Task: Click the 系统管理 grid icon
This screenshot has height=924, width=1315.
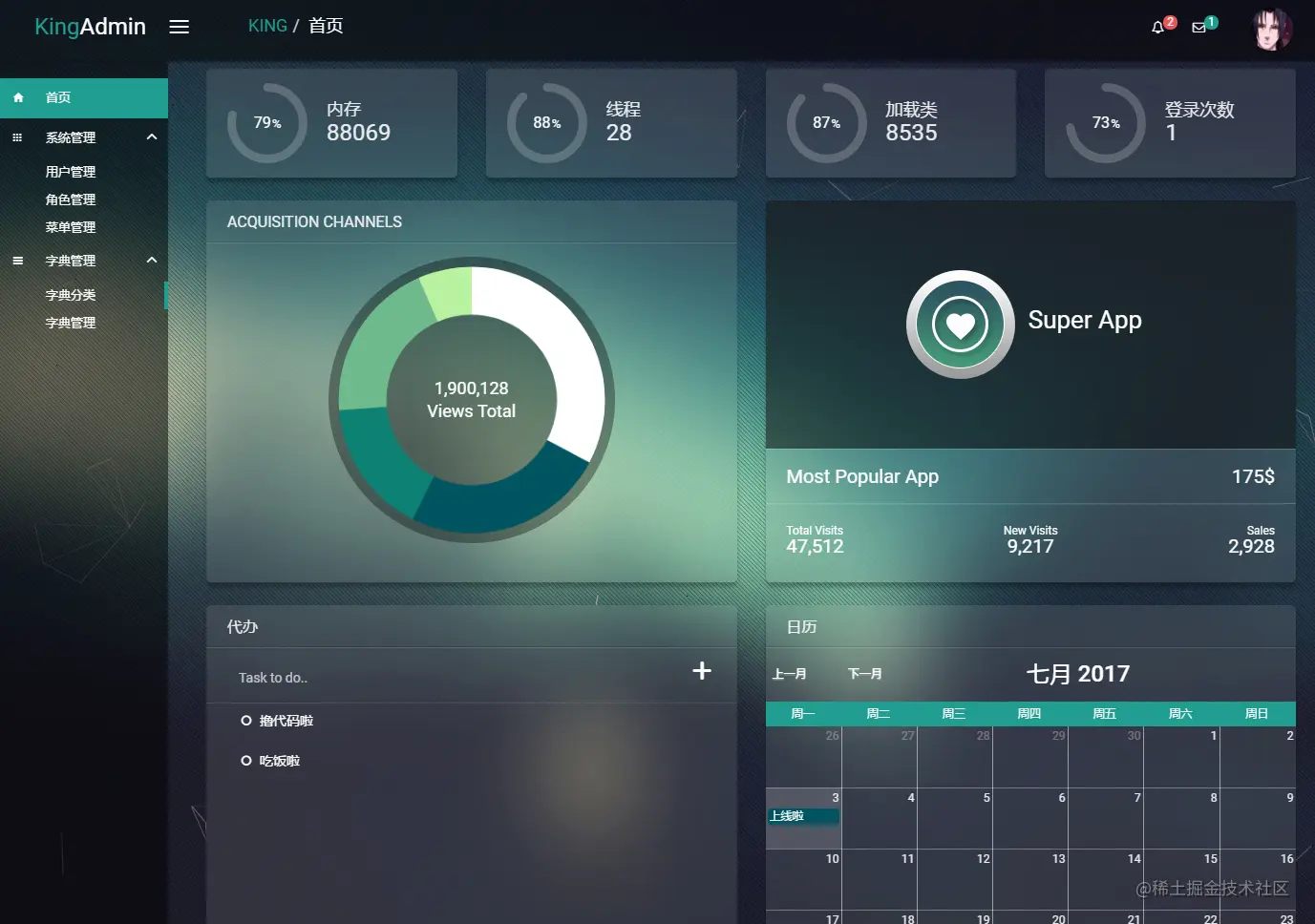Action: click(17, 137)
